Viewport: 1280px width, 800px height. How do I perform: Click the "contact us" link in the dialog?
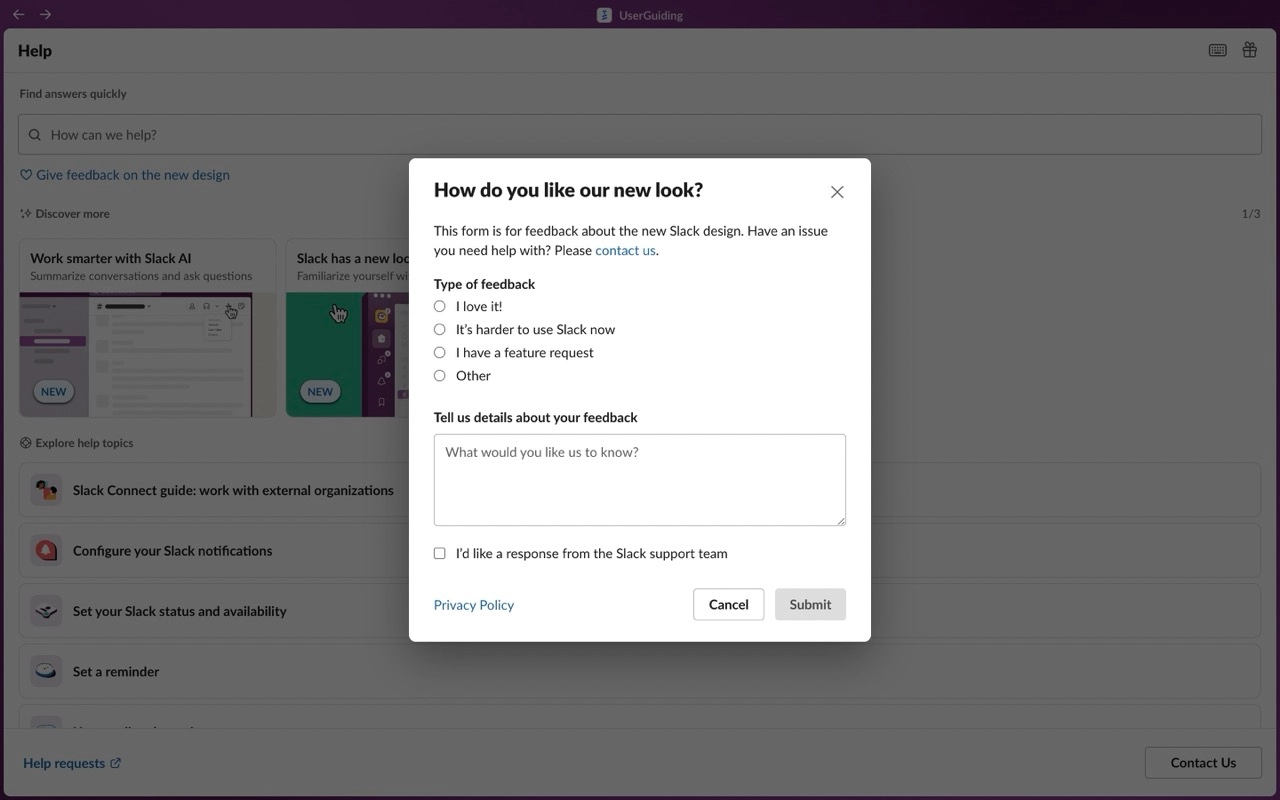[624, 250]
